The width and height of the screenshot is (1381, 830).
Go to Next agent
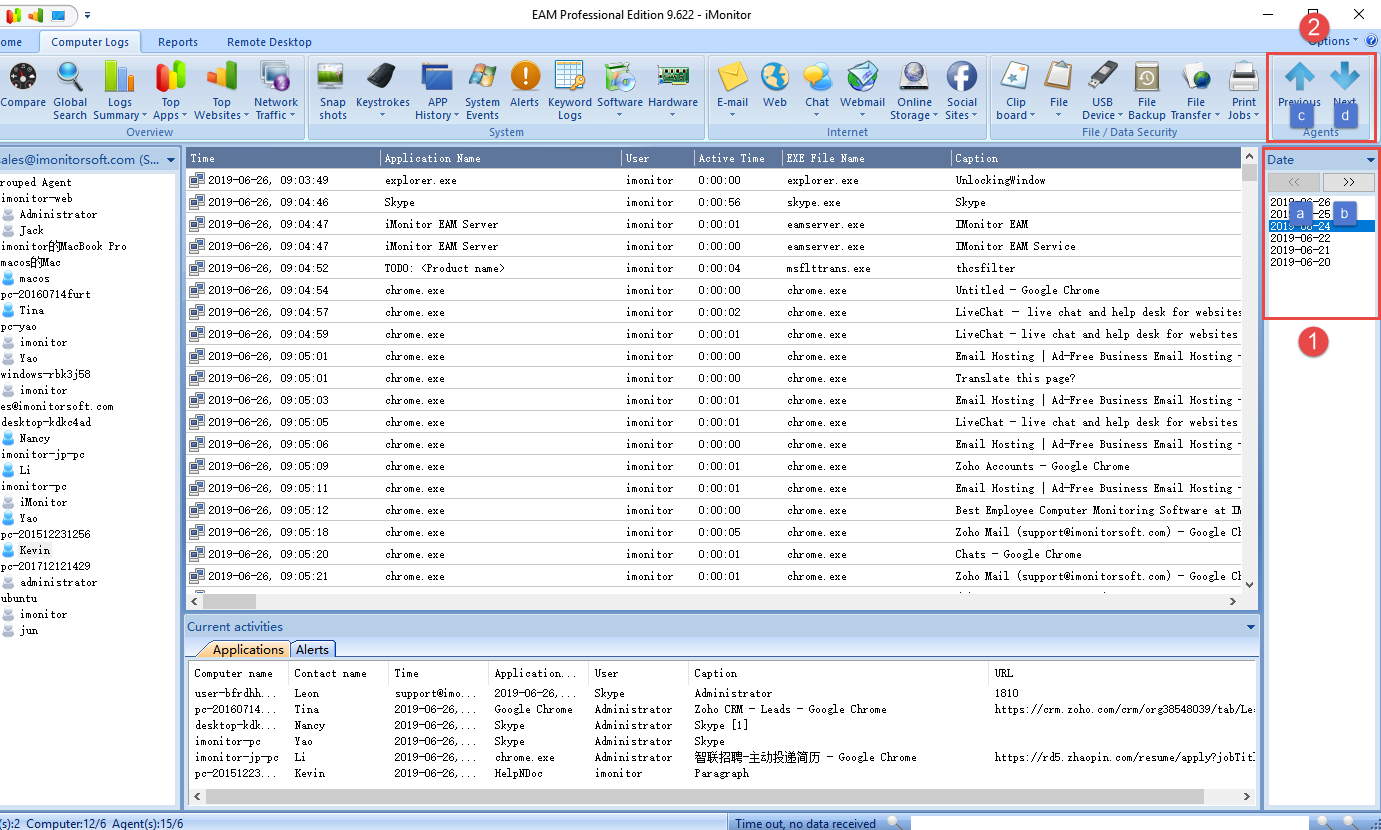coord(1345,86)
